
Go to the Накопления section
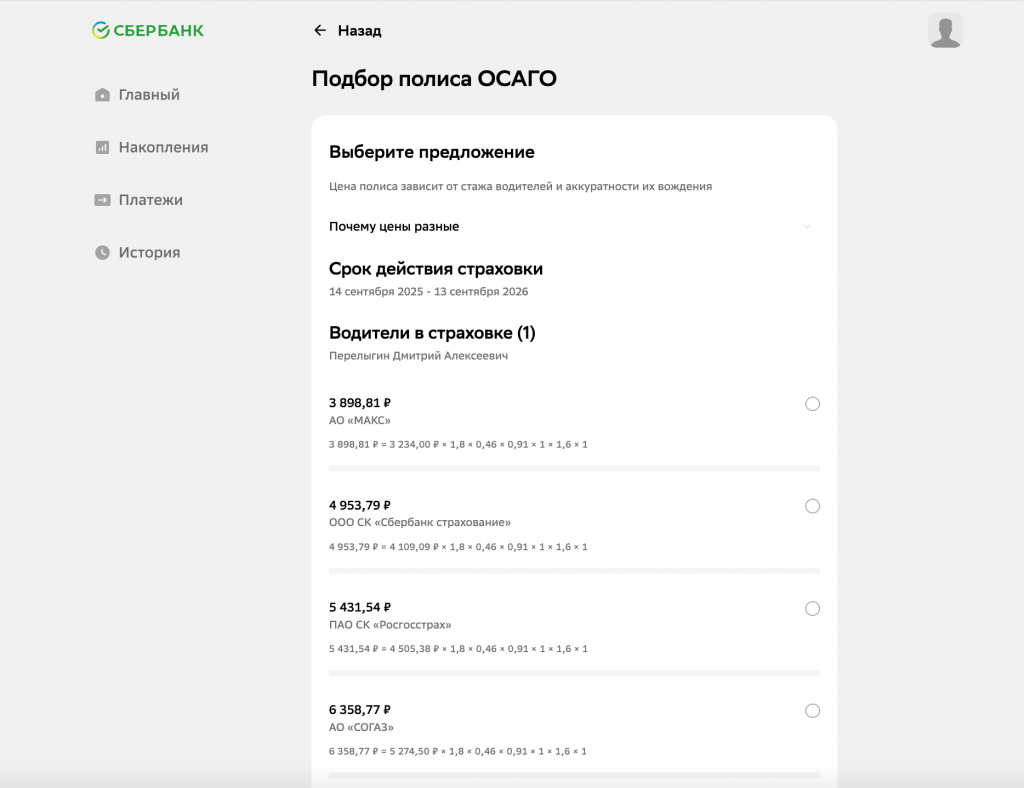click(x=163, y=148)
